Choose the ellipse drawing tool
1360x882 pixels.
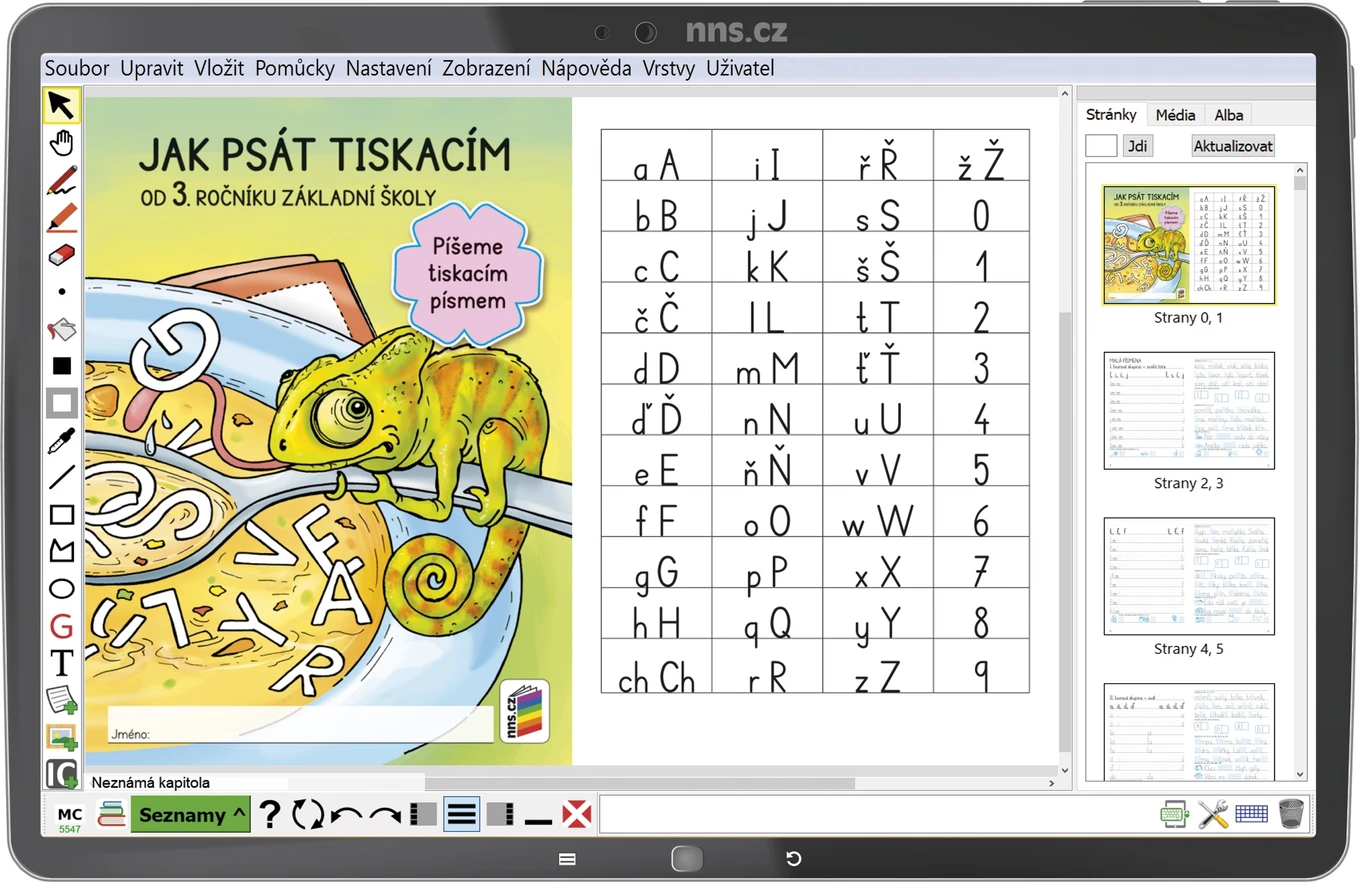62,588
